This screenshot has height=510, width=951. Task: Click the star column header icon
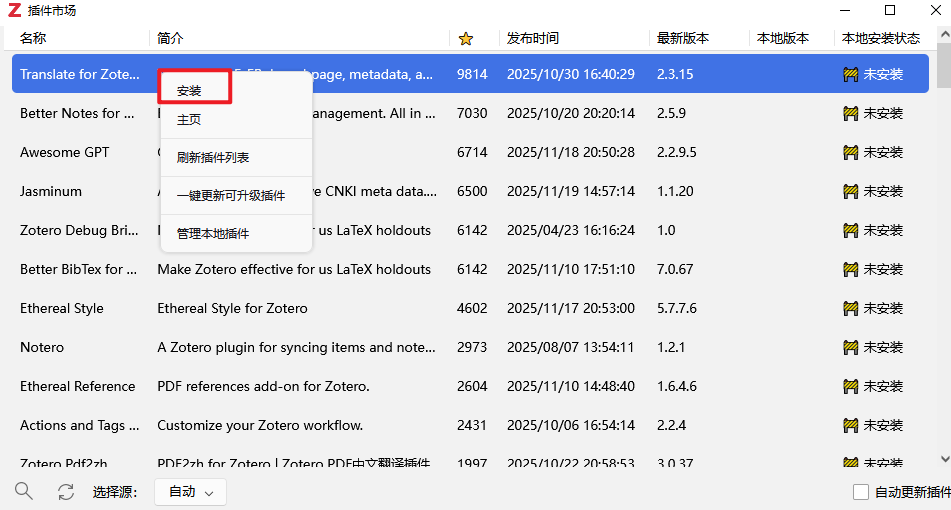pyautogui.click(x=465, y=39)
